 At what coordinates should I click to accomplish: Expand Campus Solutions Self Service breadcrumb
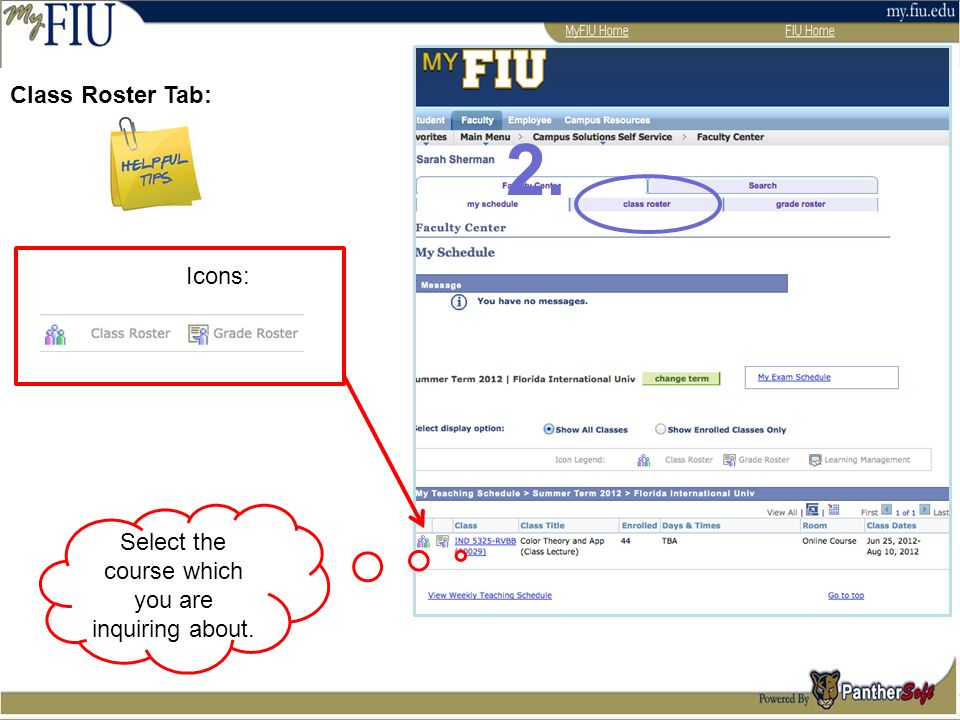pos(602,138)
